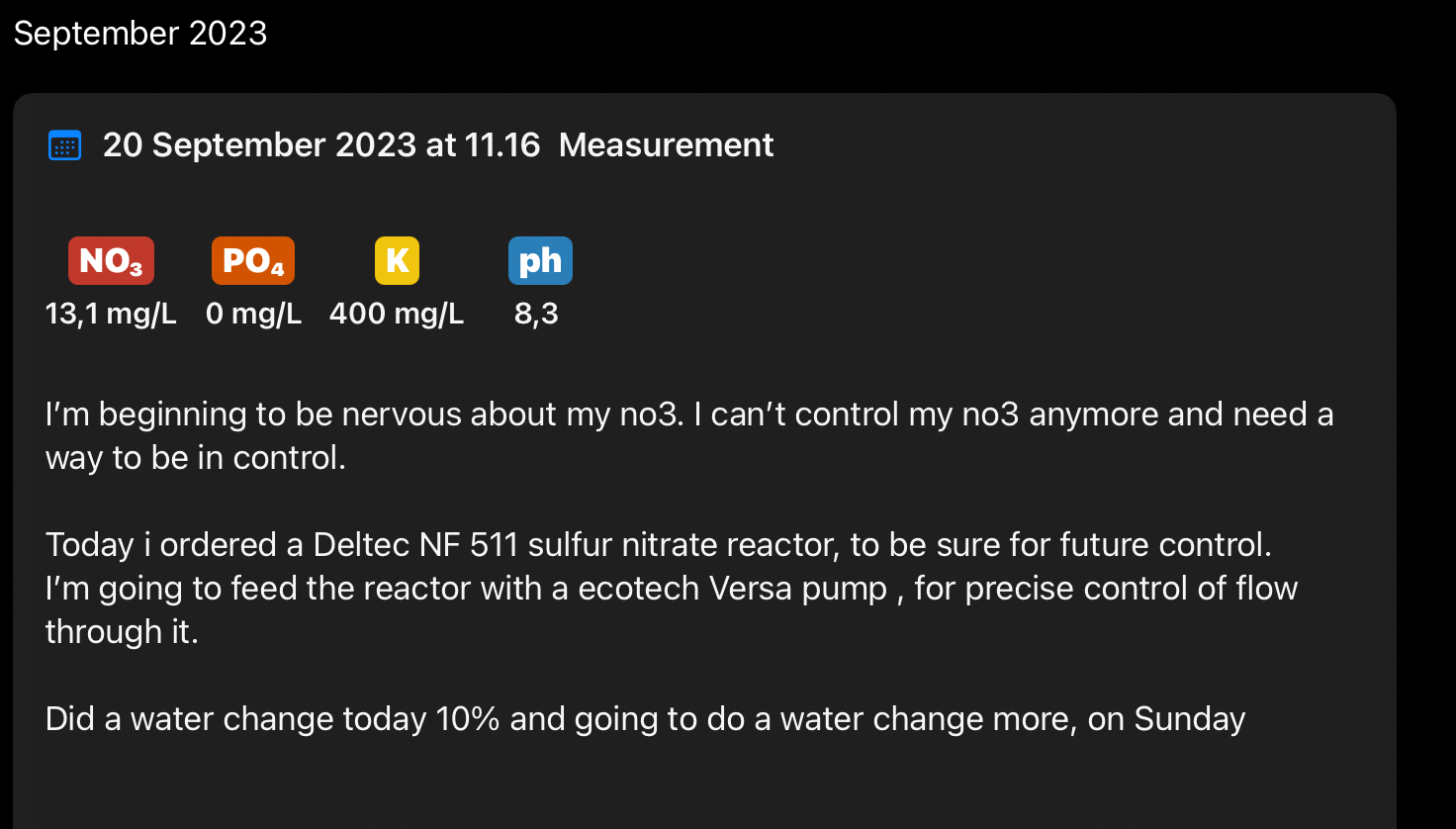Select the 0 mg/L phosphate value
Image resolution: width=1456 pixels, height=829 pixels.
pyautogui.click(x=253, y=314)
